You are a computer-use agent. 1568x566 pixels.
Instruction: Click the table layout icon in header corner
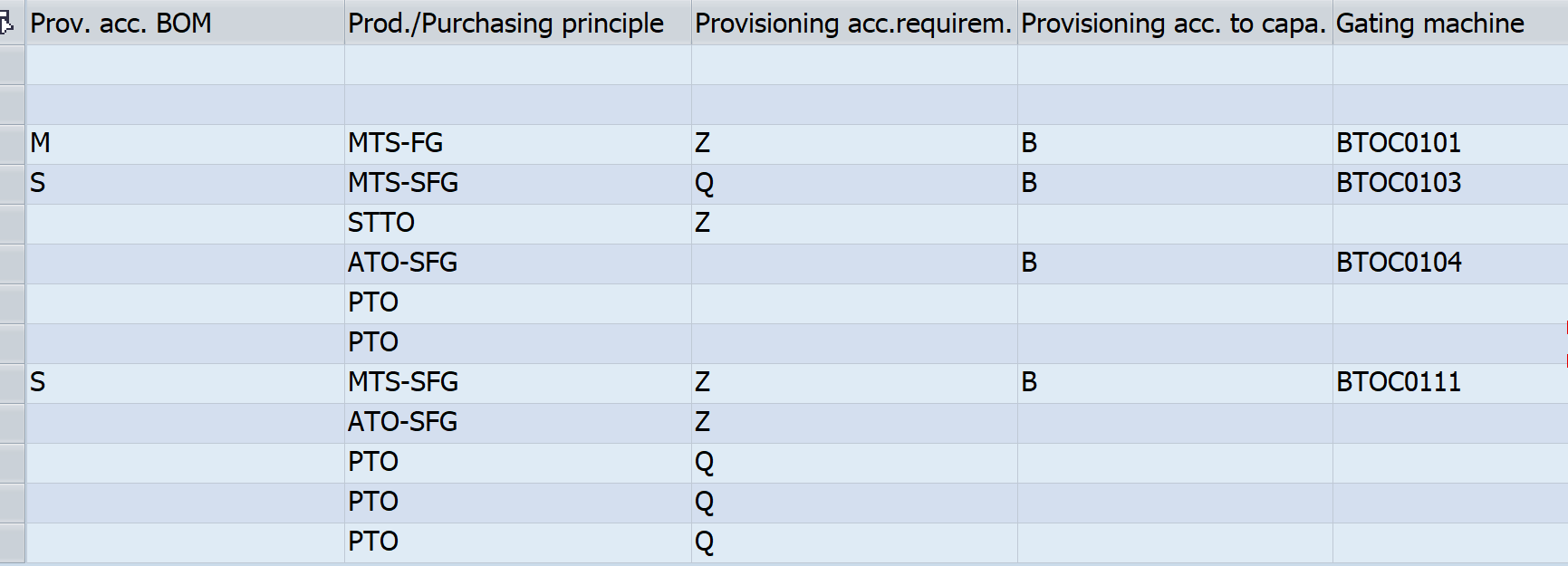(7, 24)
